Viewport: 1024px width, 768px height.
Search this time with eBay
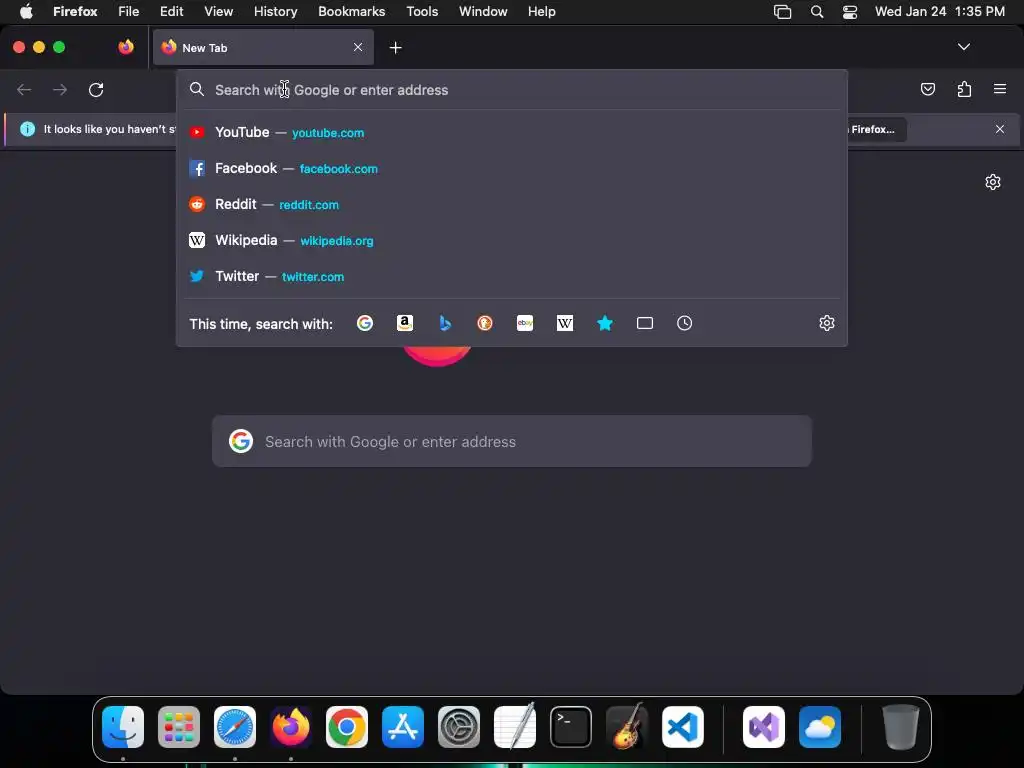(525, 323)
